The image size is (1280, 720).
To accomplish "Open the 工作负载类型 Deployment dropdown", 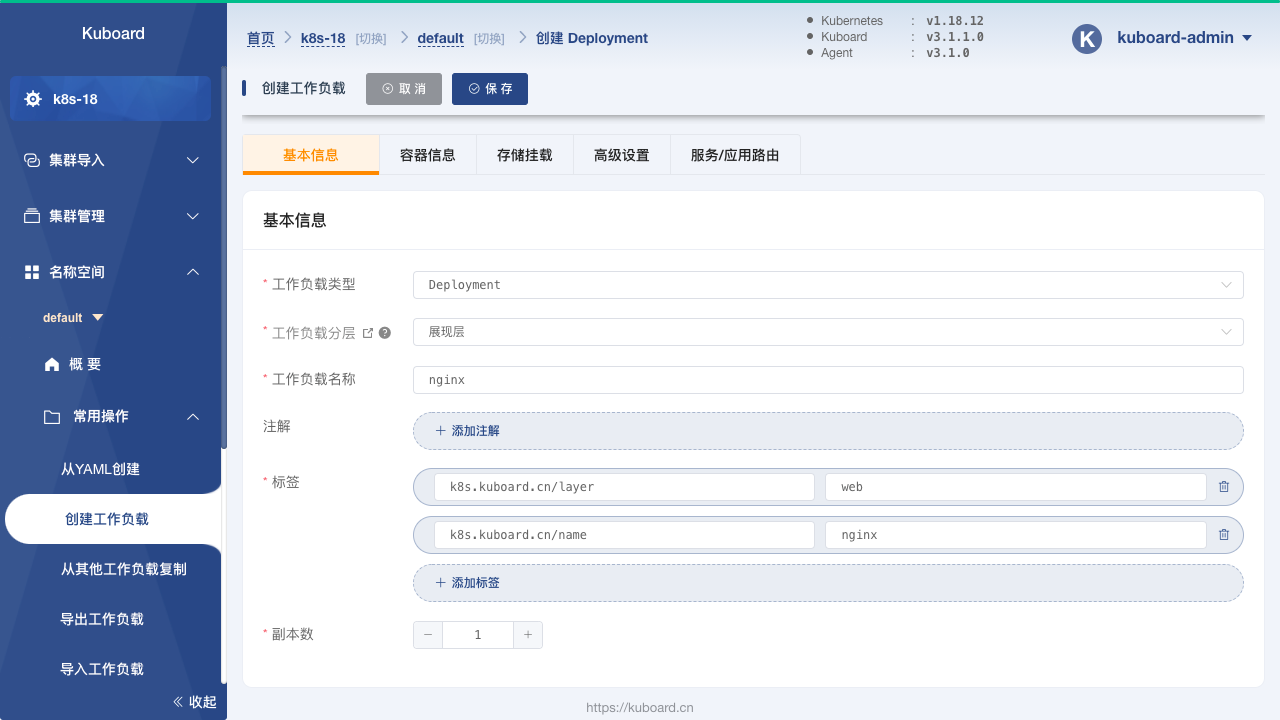I will (x=828, y=285).
